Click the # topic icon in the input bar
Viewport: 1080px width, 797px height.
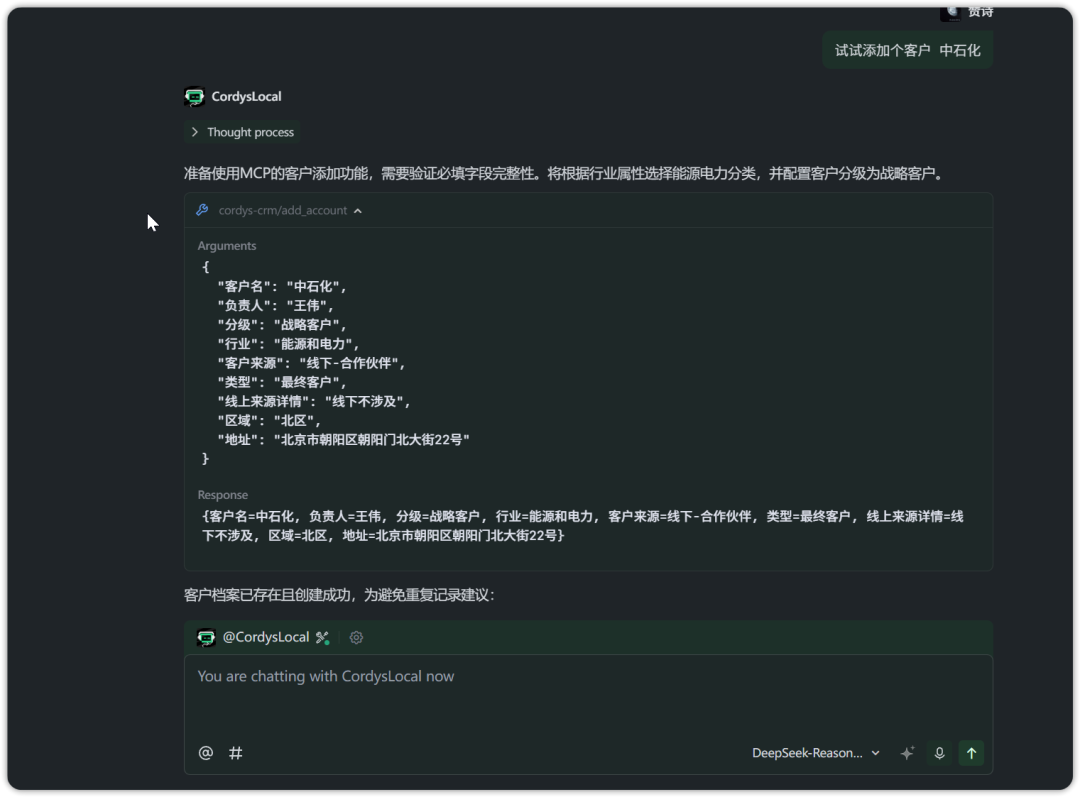point(235,752)
